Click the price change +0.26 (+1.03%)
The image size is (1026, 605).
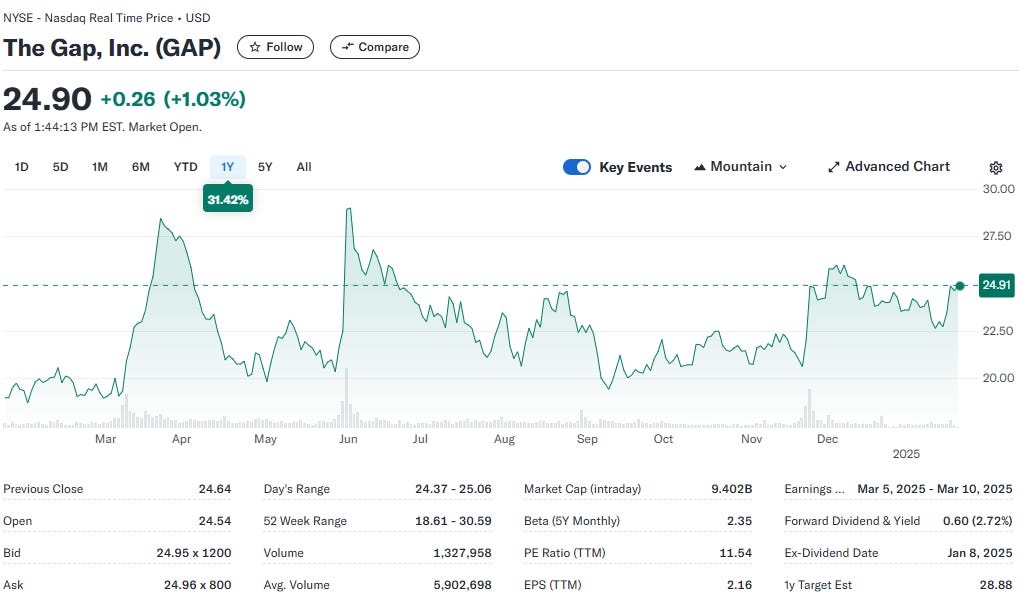173,99
